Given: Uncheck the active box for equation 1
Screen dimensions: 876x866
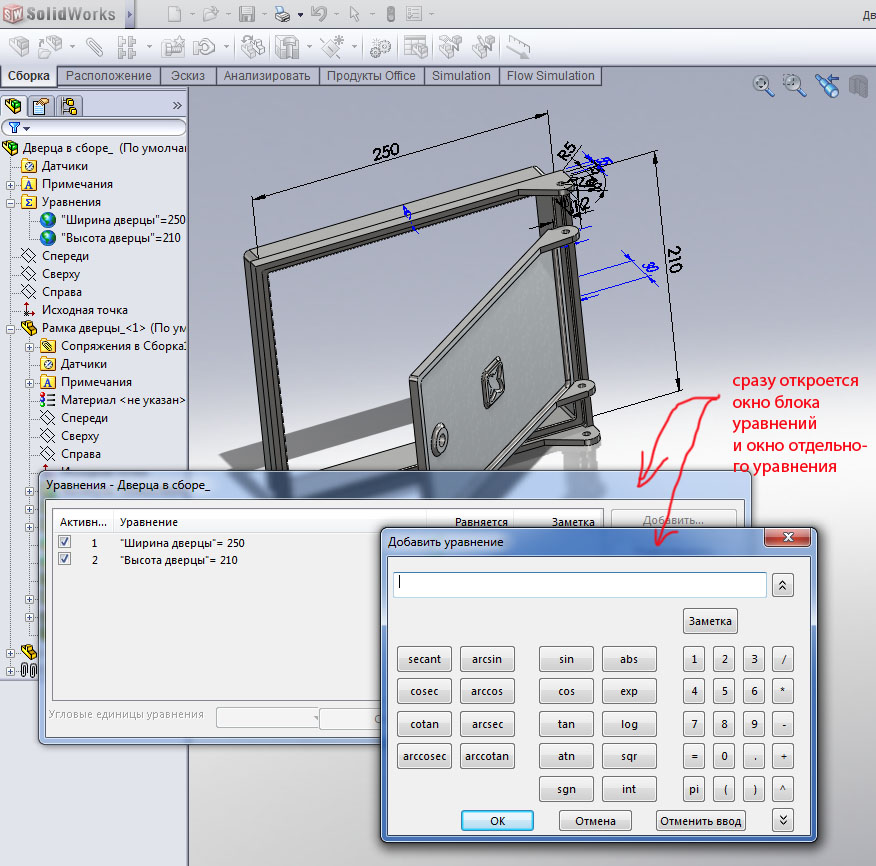Looking at the screenshot, I should [65, 542].
